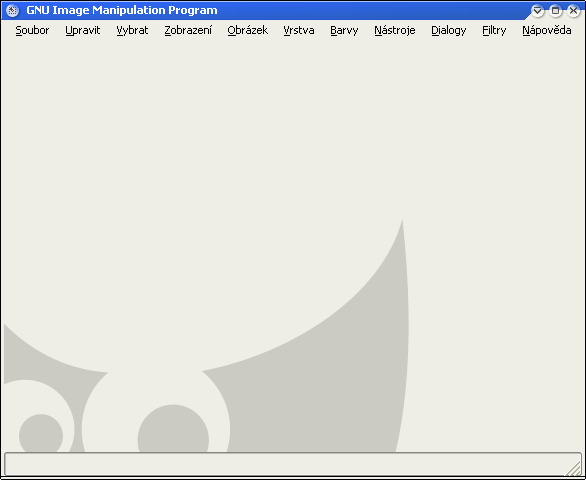Image resolution: width=586 pixels, height=480 pixels.
Task: Click the down-triangle title bar button
Action: 537,10
